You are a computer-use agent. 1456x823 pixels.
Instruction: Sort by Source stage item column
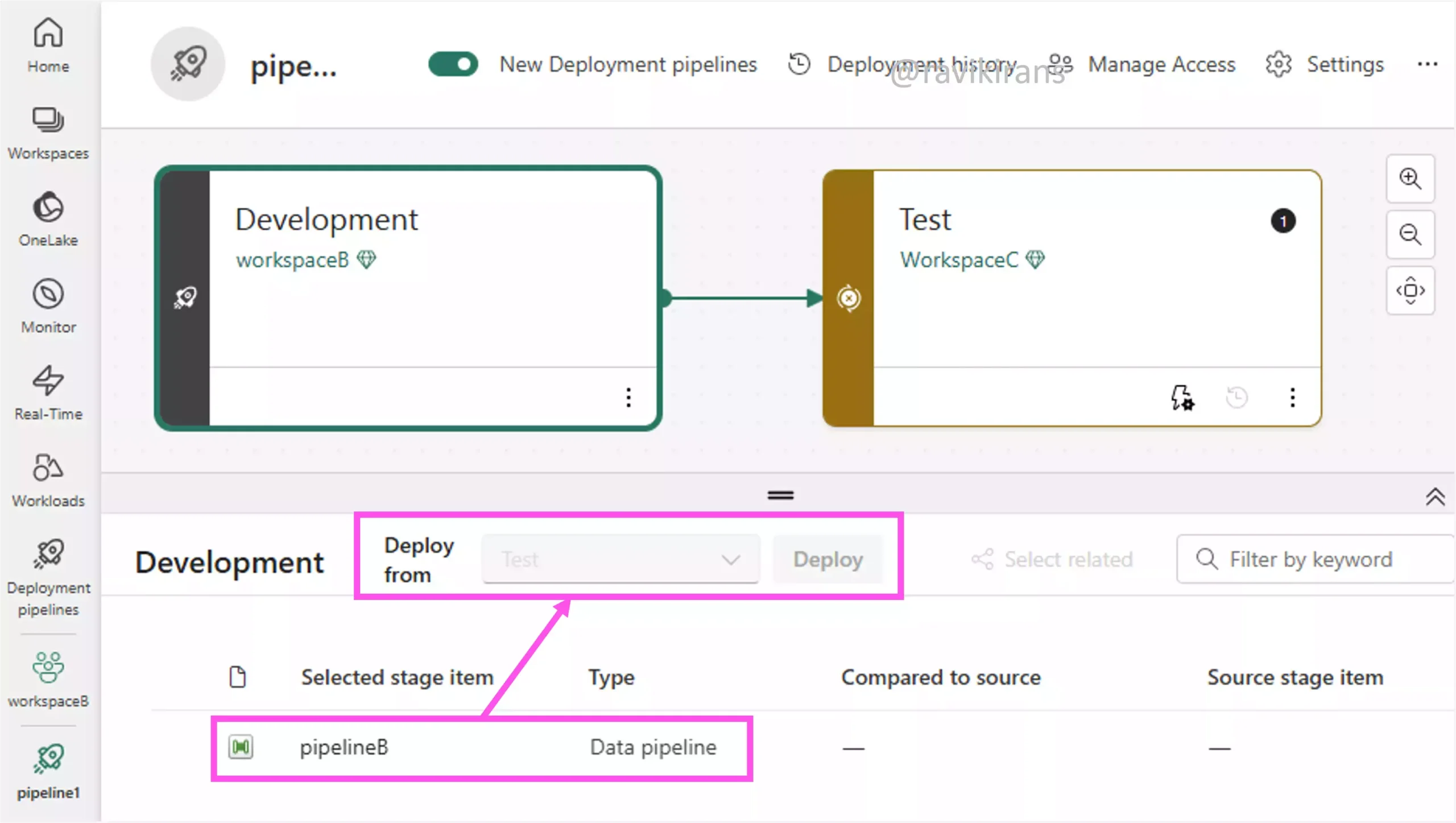[x=1295, y=677]
